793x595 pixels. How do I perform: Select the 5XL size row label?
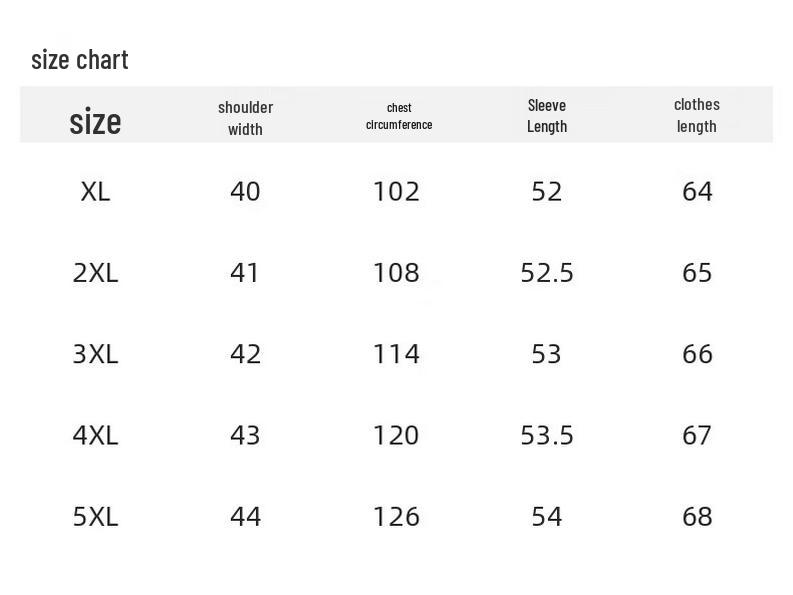[95, 516]
